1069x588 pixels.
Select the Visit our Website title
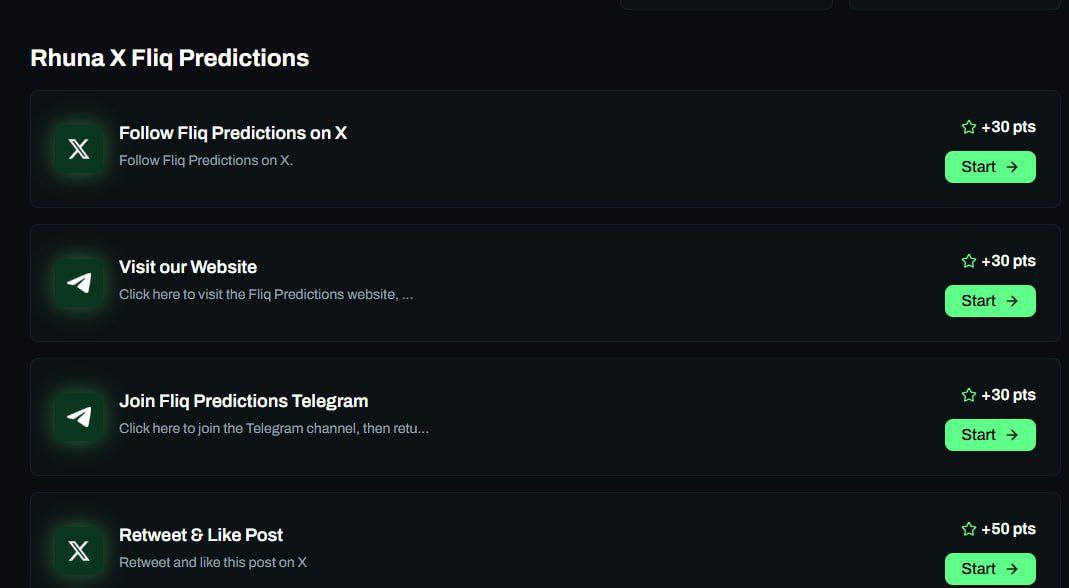tap(188, 267)
